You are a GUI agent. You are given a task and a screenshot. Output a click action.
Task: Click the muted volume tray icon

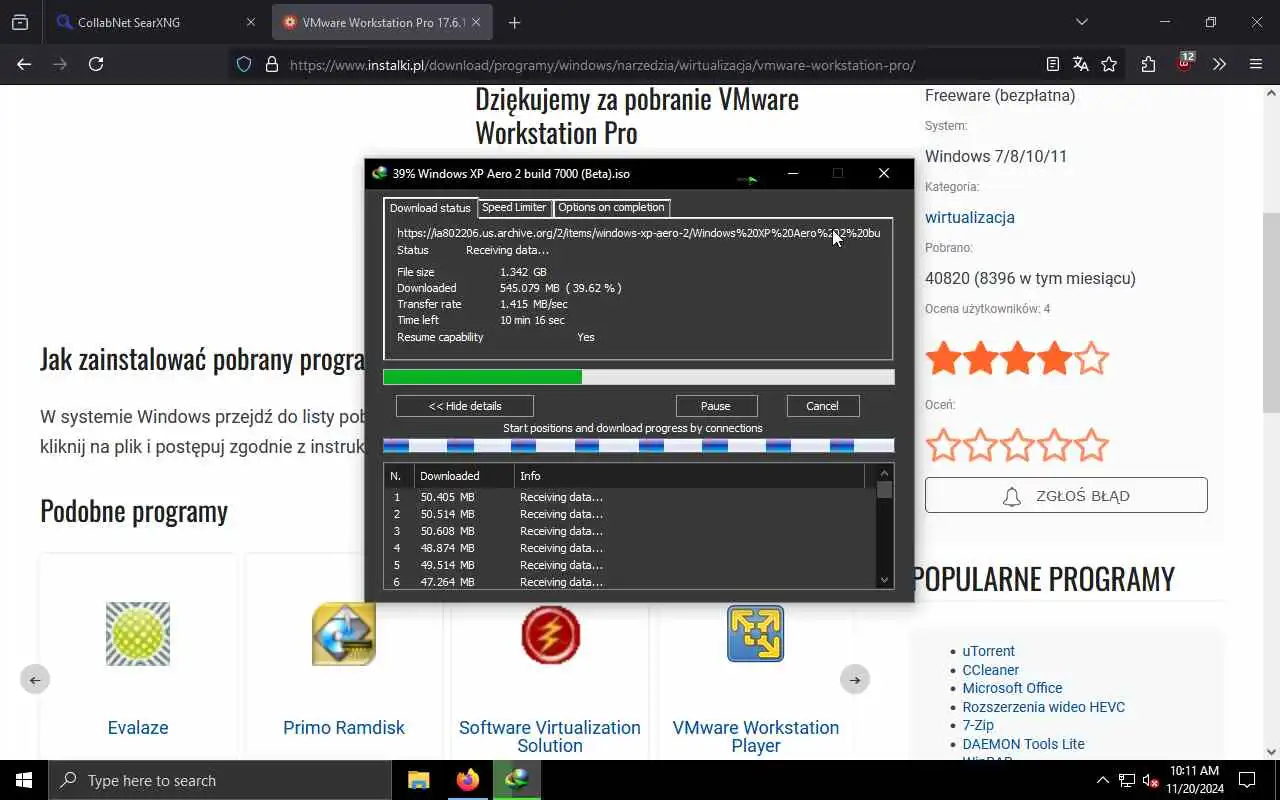click(1151, 780)
